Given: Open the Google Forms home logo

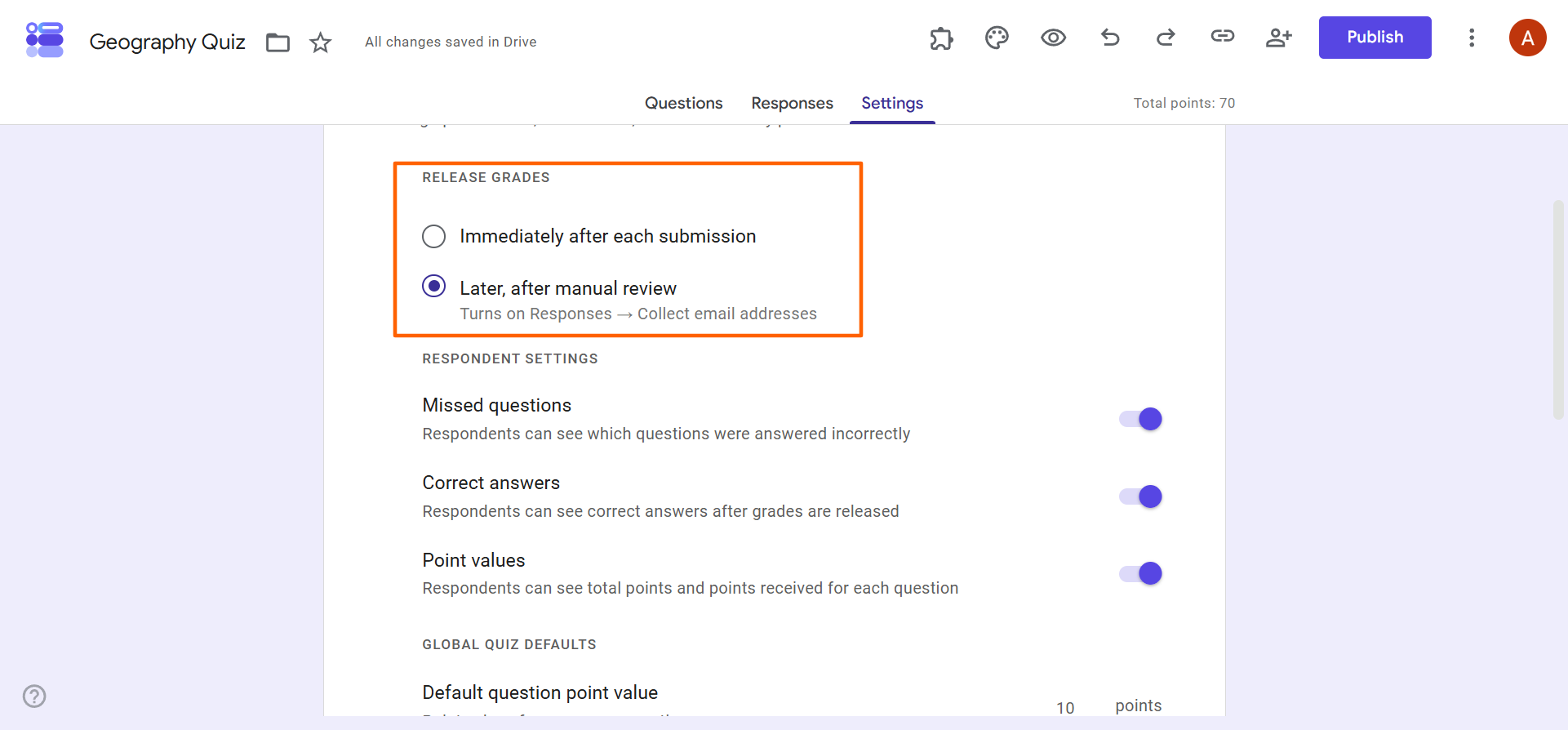Looking at the screenshot, I should pos(45,40).
